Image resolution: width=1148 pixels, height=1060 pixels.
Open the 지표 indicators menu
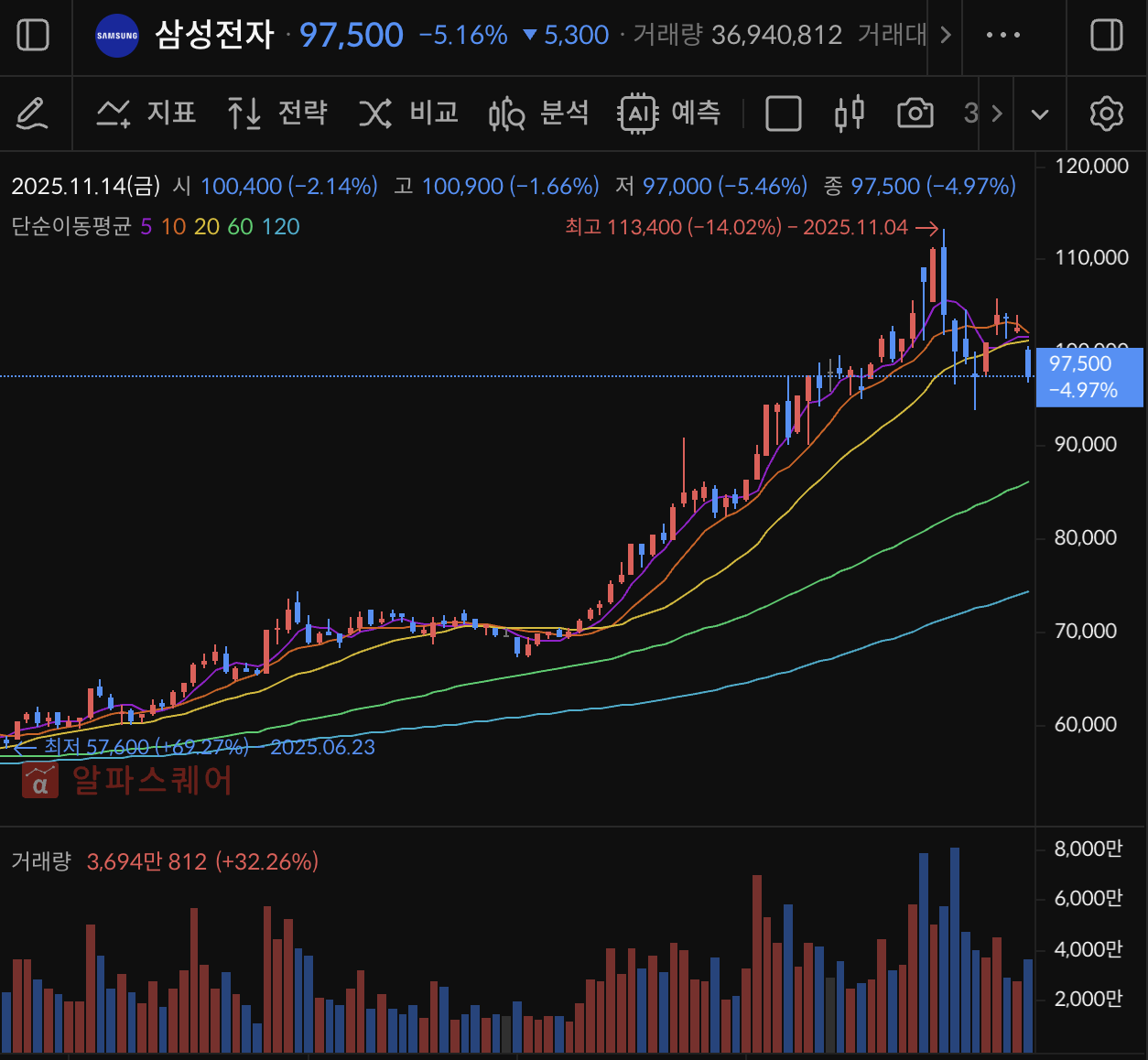(146, 114)
